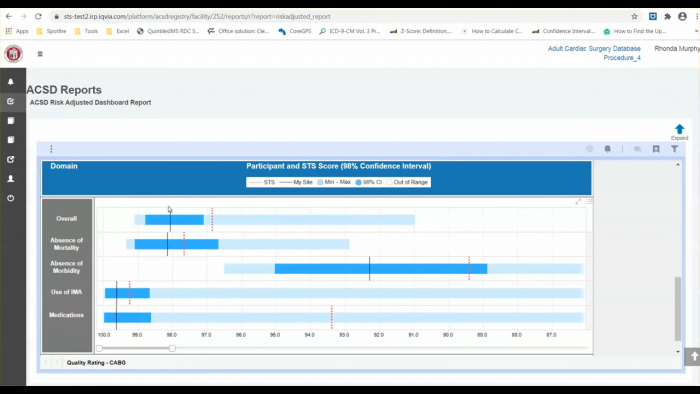Click the Expand arrow icon
Viewport: 700px width, 394px height.
tap(679, 129)
